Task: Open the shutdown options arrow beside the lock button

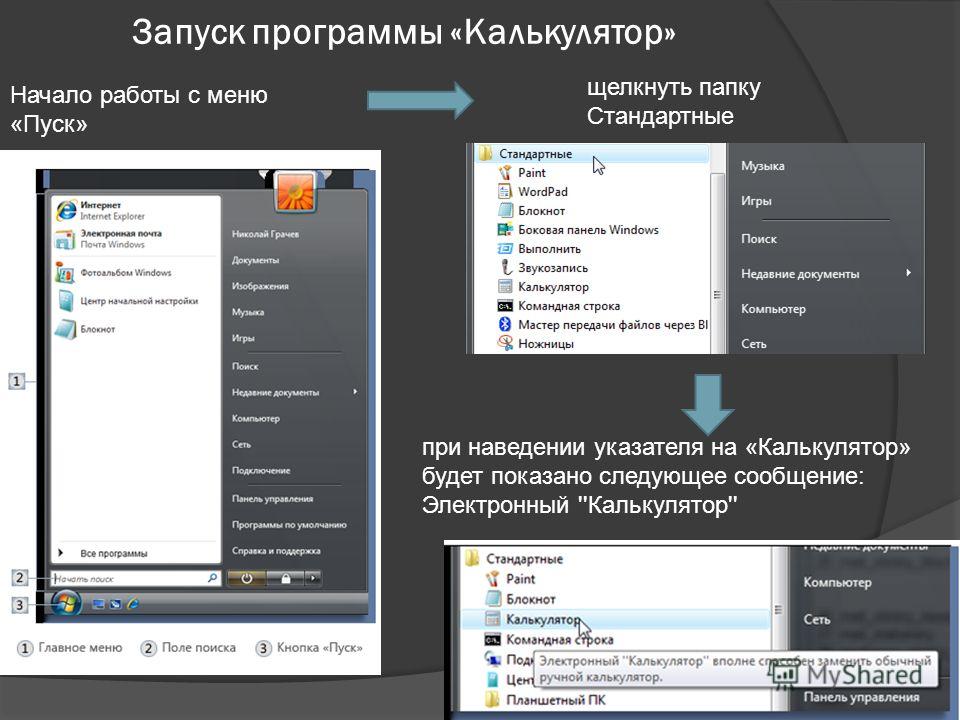Action: pyautogui.click(x=313, y=578)
